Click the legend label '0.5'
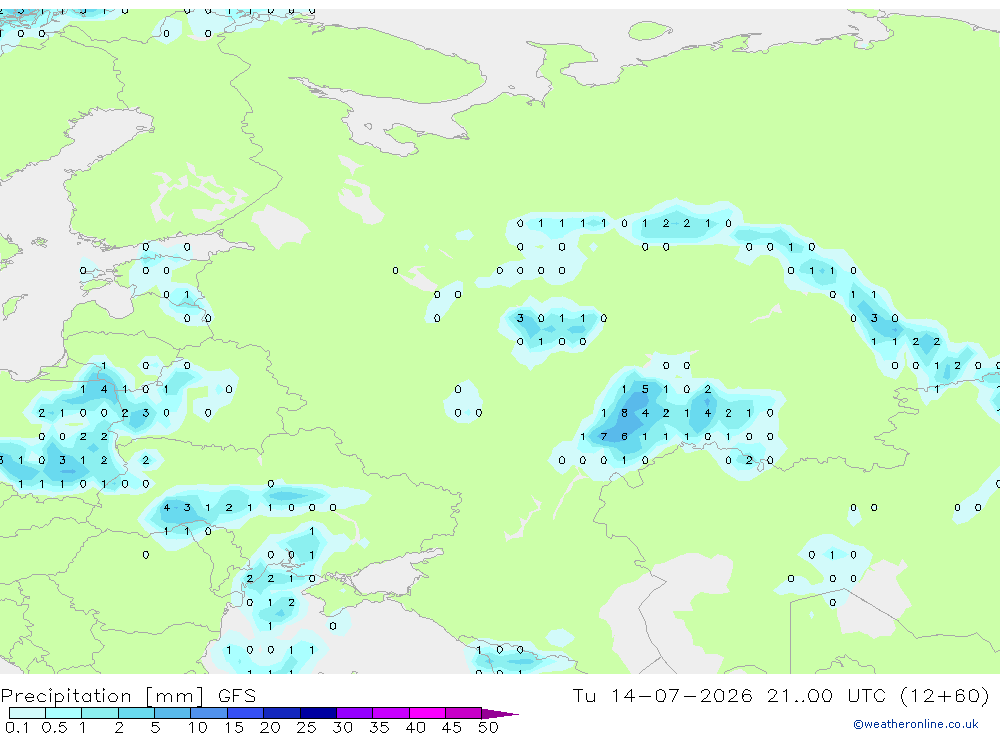This screenshot has width=1000, height=733. 54,727
